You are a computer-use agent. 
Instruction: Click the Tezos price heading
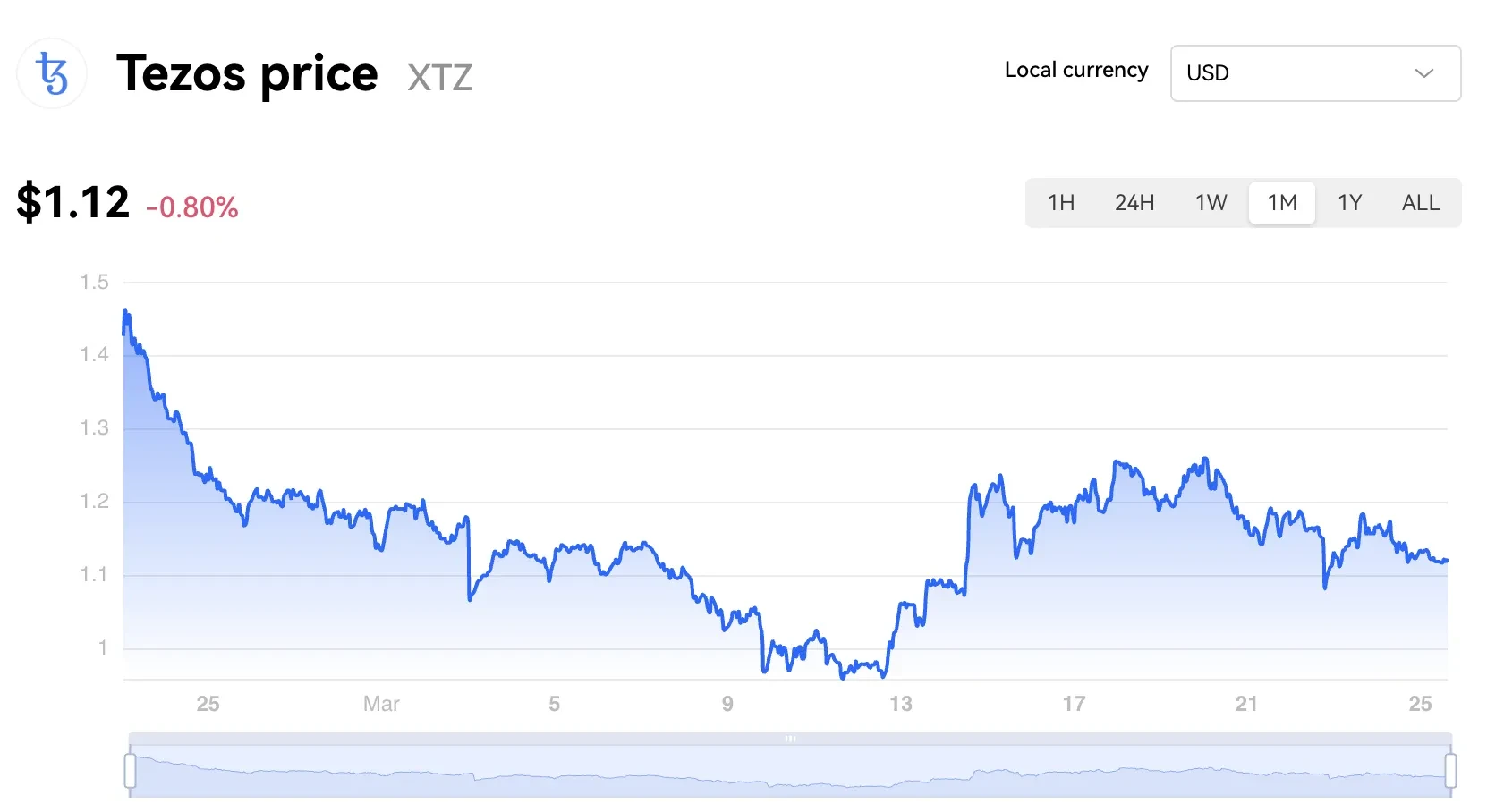point(247,74)
